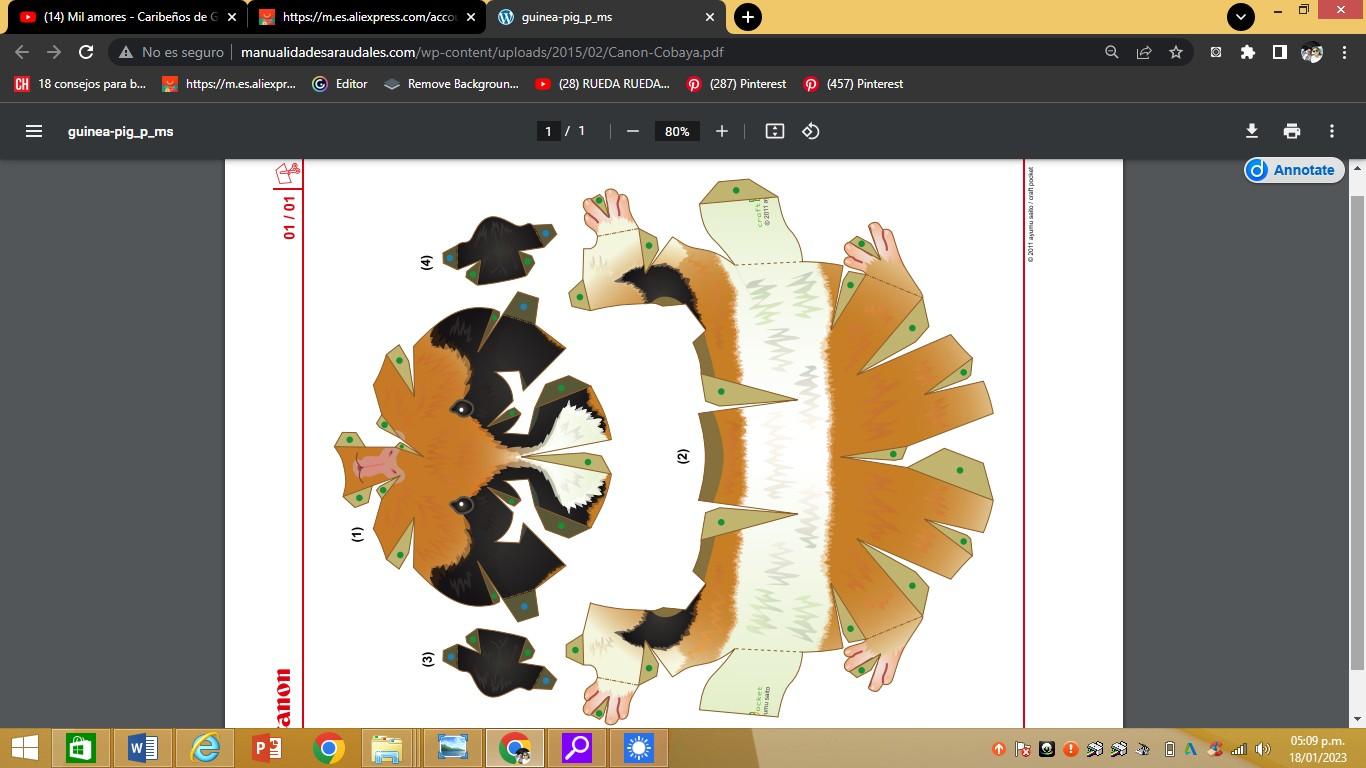The width and height of the screenshot is (1366, 768).
Task: Launch PowerPoint from the taskbar
Action: pos(267,748)
